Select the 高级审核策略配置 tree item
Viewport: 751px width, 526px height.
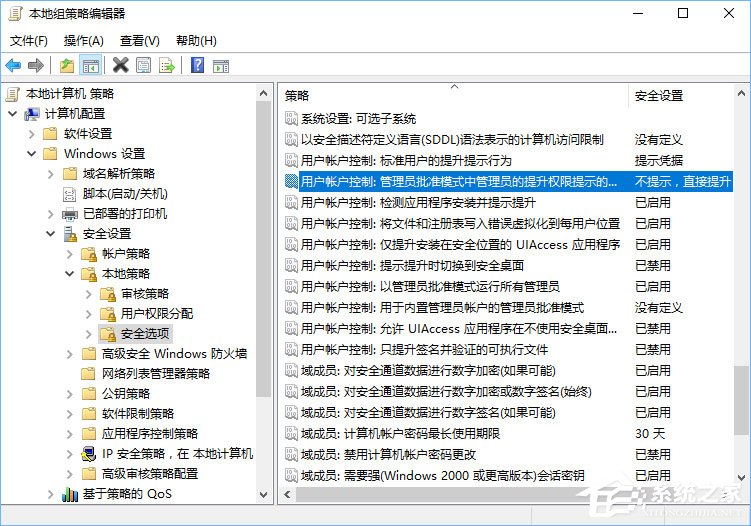(x=150, y=474)
